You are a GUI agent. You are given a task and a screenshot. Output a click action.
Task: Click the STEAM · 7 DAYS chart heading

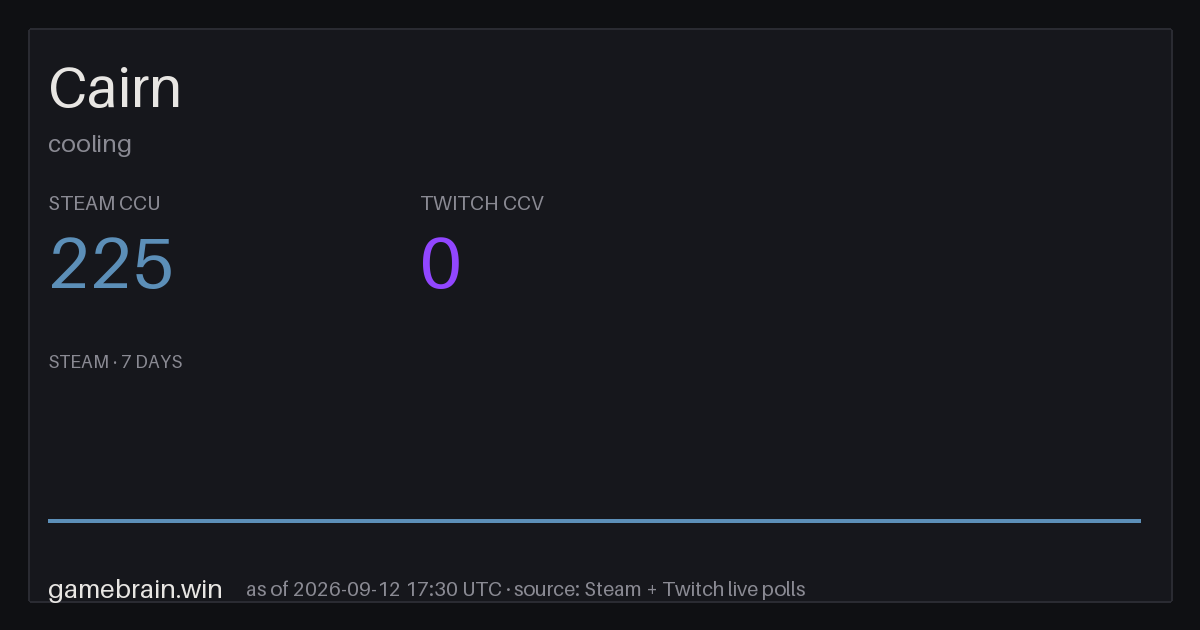115,362
